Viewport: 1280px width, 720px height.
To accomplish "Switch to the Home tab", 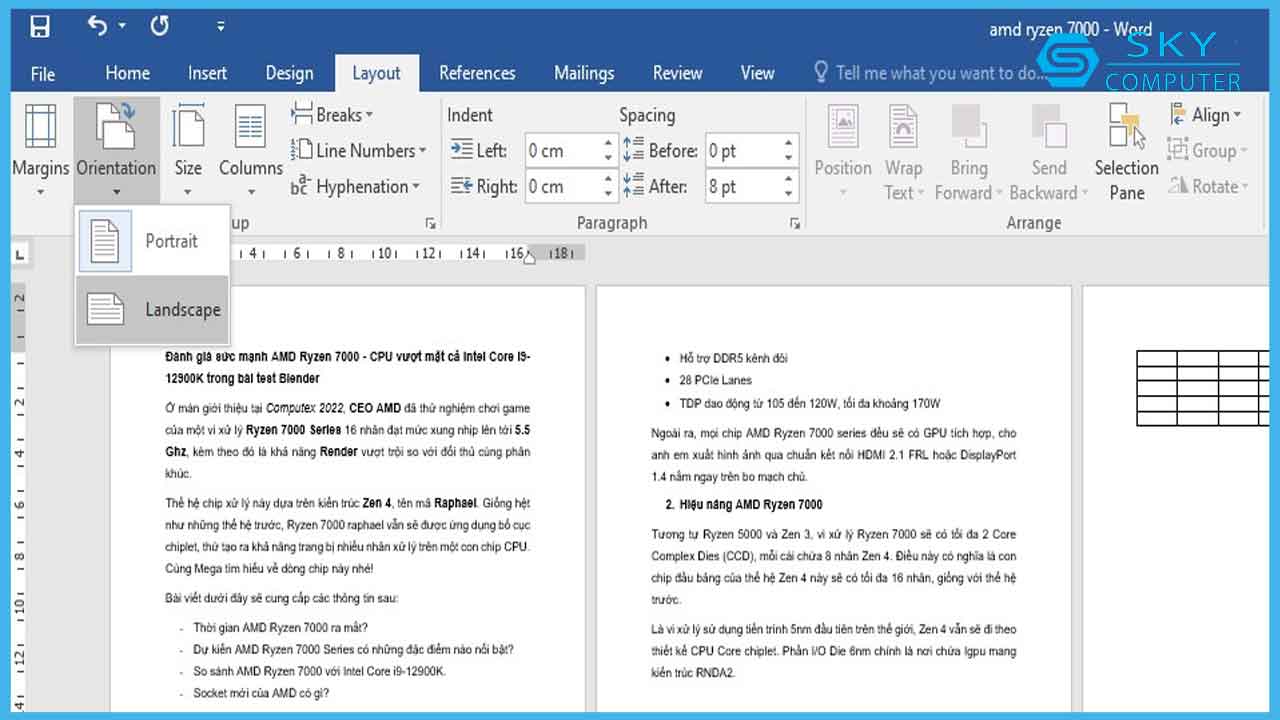I will pos(128,73).
